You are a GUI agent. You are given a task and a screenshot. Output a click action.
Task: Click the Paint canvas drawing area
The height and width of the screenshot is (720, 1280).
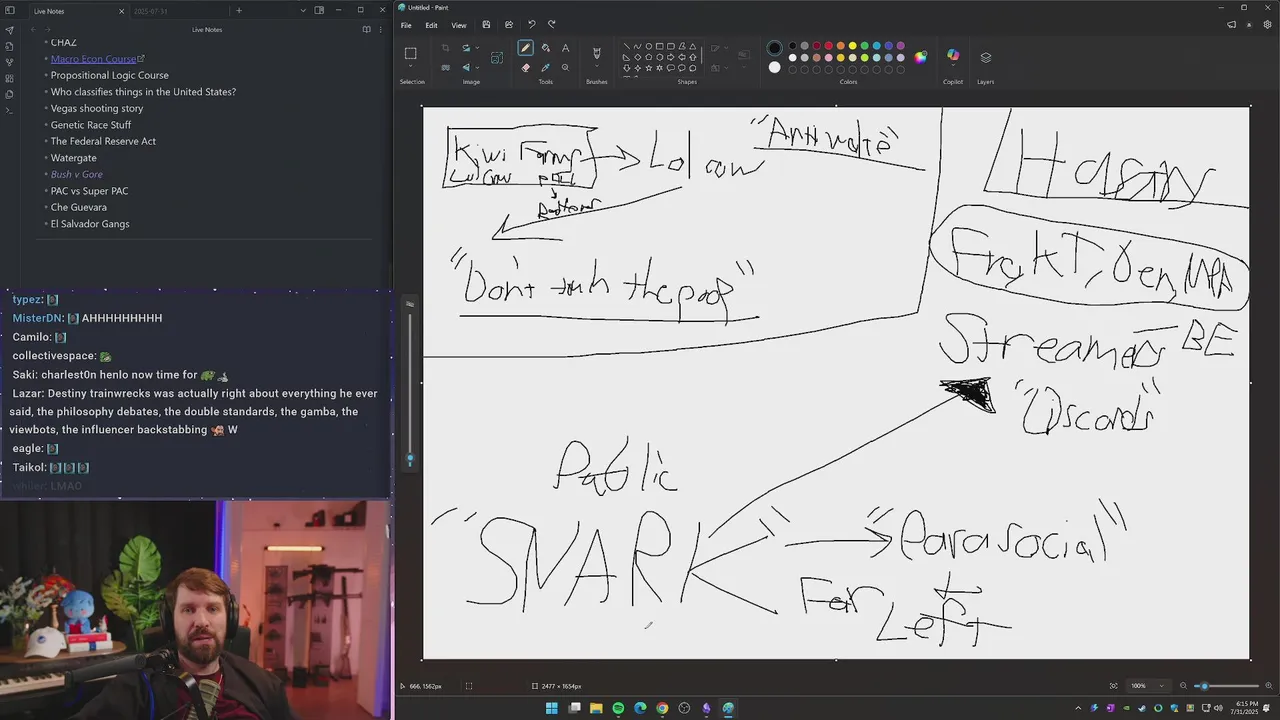836,382
